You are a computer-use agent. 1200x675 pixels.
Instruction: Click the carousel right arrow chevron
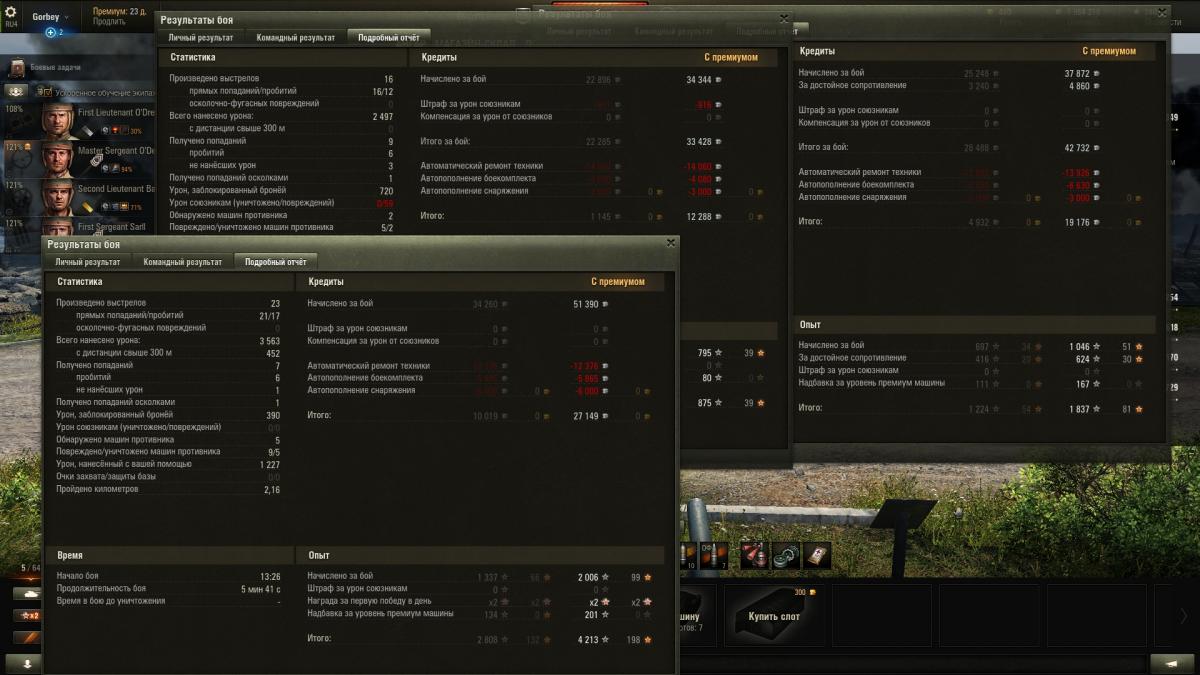[x=1184, y=616]
